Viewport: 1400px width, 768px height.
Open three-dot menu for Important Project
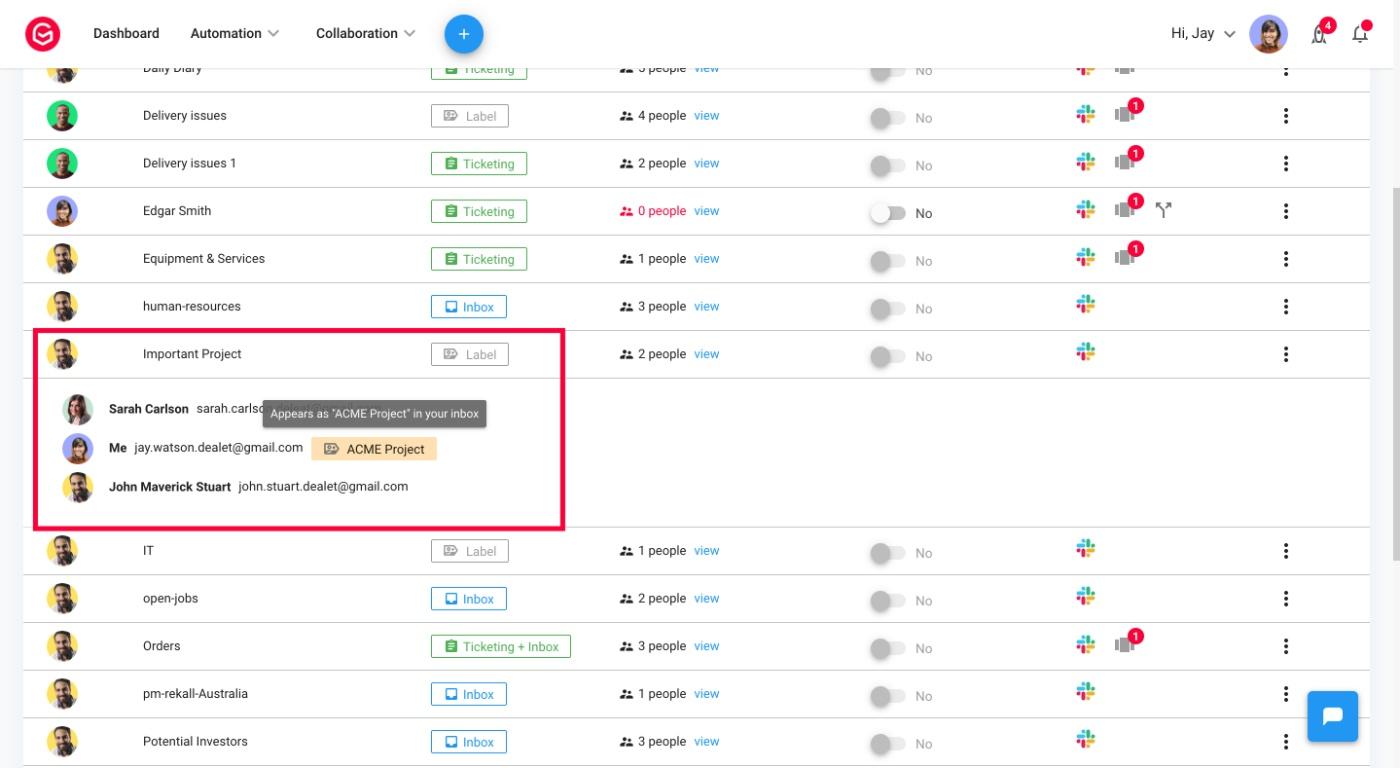click(1286, 354)
